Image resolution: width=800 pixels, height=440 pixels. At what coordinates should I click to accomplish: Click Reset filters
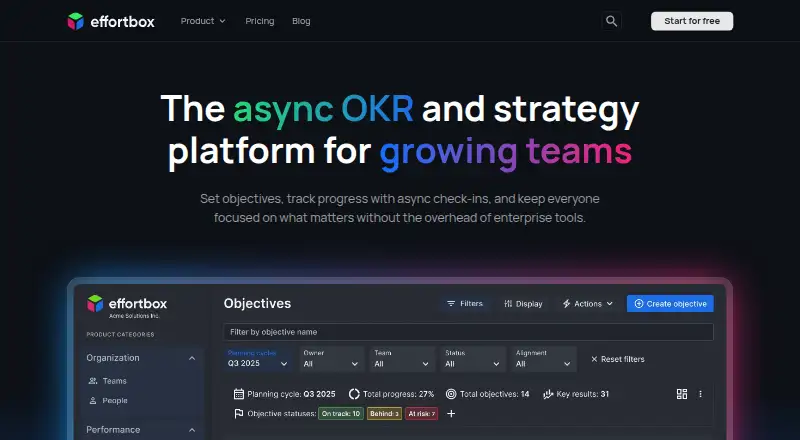617,359
